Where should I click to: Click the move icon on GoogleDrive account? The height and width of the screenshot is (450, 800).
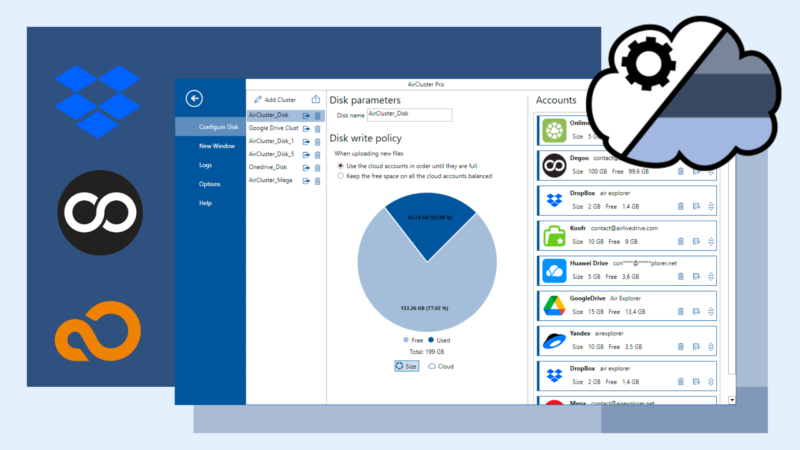[x=696, y=311]
